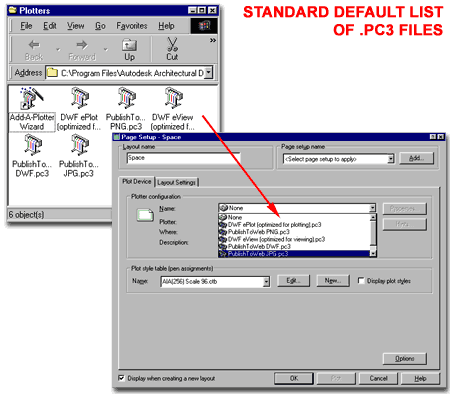Open the Favorites menu in Plotters
Image resolution: width=450 pixels, height=394 pixels.
click(x=132, y=26)
